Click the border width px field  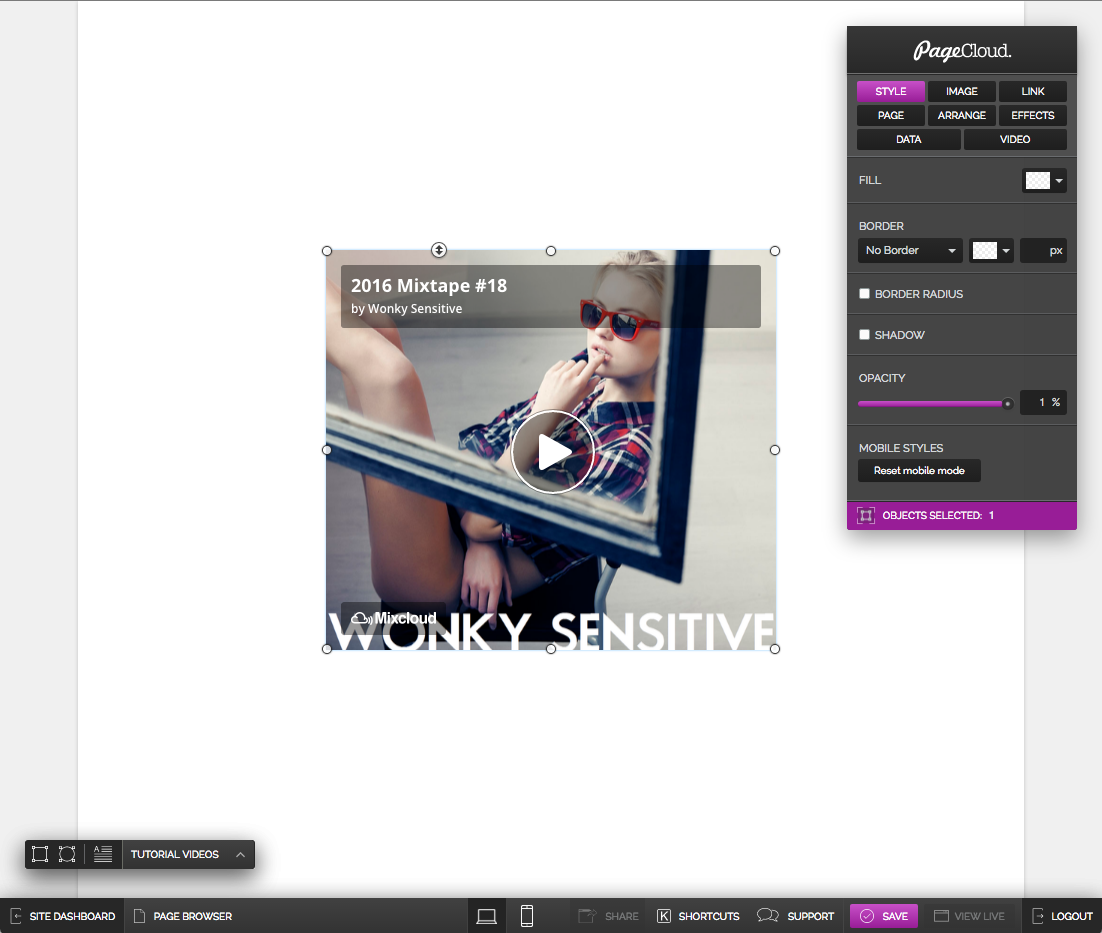coord(1043,251)
